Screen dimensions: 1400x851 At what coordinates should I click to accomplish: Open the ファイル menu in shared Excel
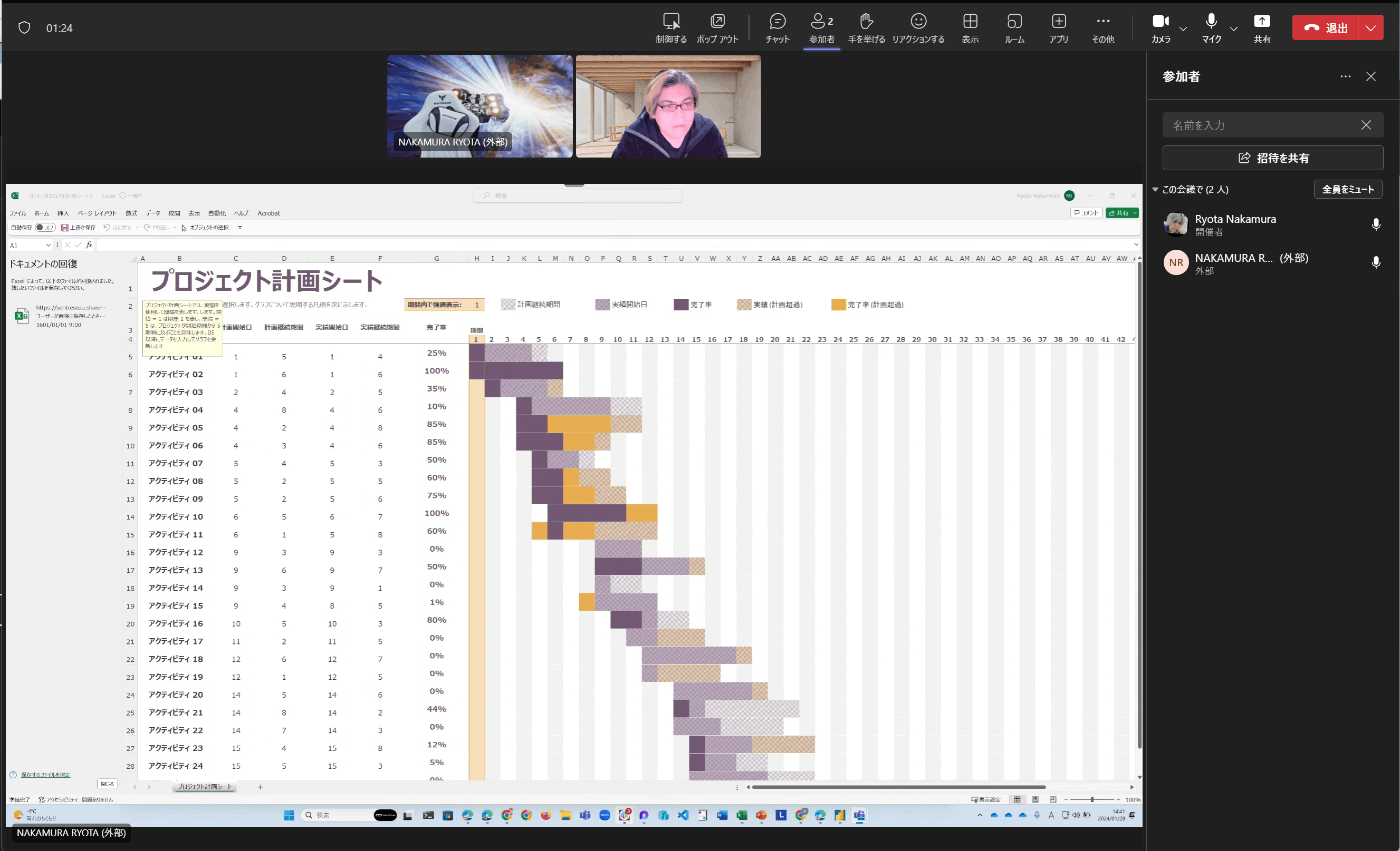(18, 213)
